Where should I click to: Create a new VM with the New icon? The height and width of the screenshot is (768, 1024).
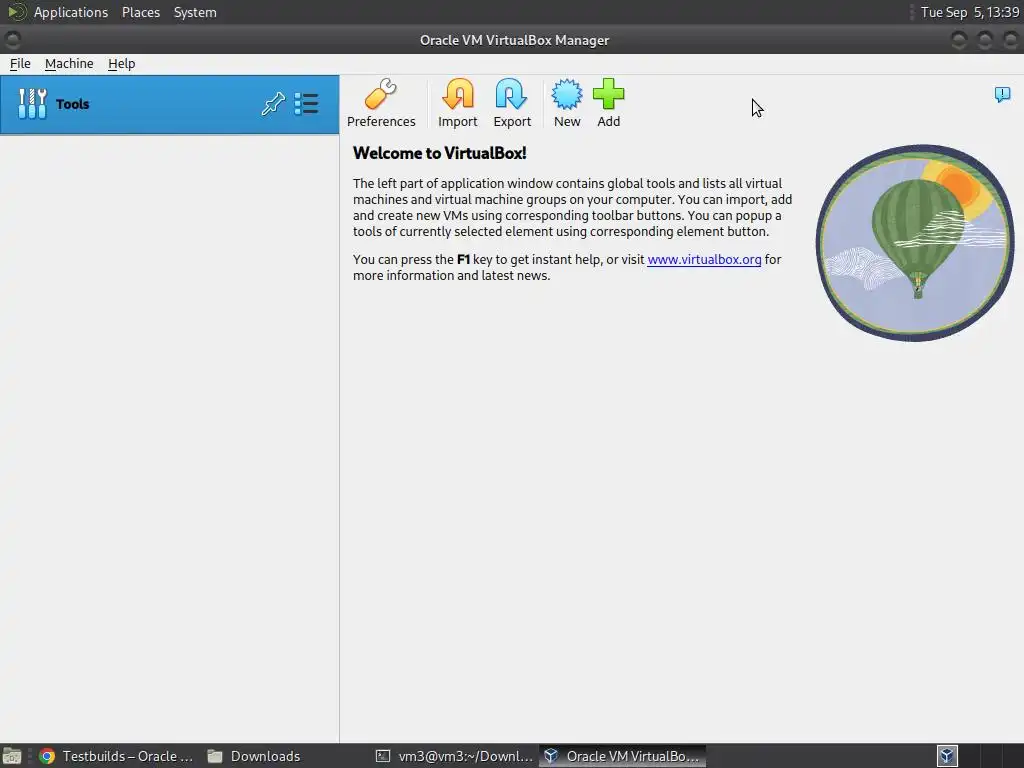567,103
